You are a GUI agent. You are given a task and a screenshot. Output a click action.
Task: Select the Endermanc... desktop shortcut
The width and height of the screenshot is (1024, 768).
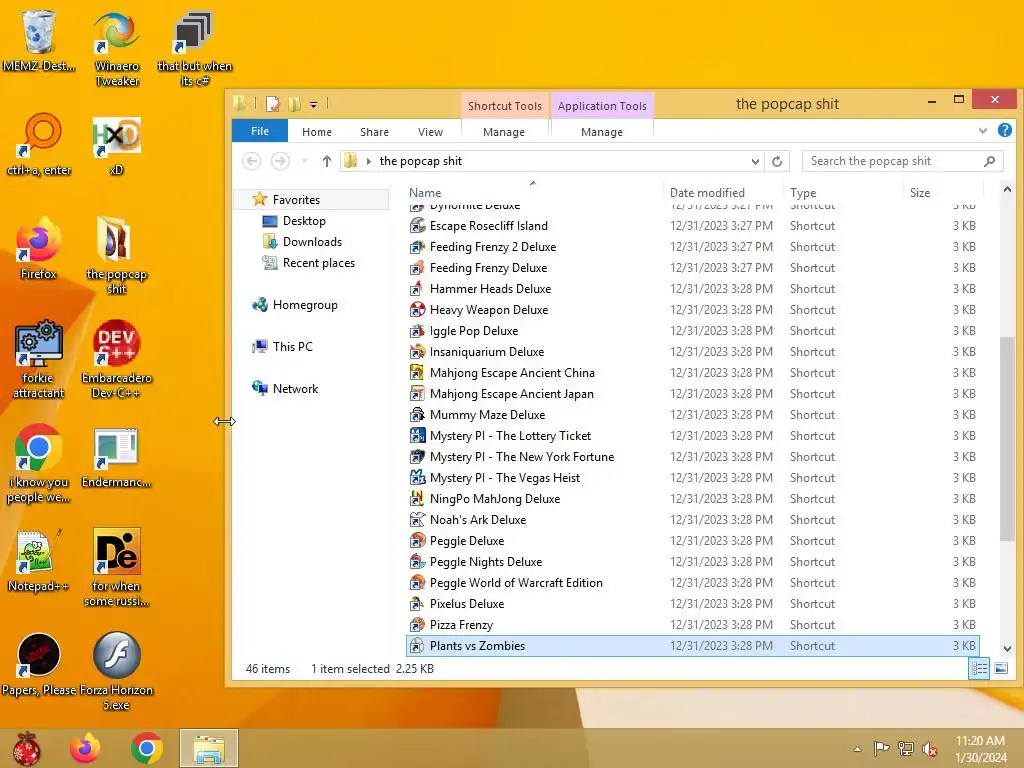coord(116,456)
